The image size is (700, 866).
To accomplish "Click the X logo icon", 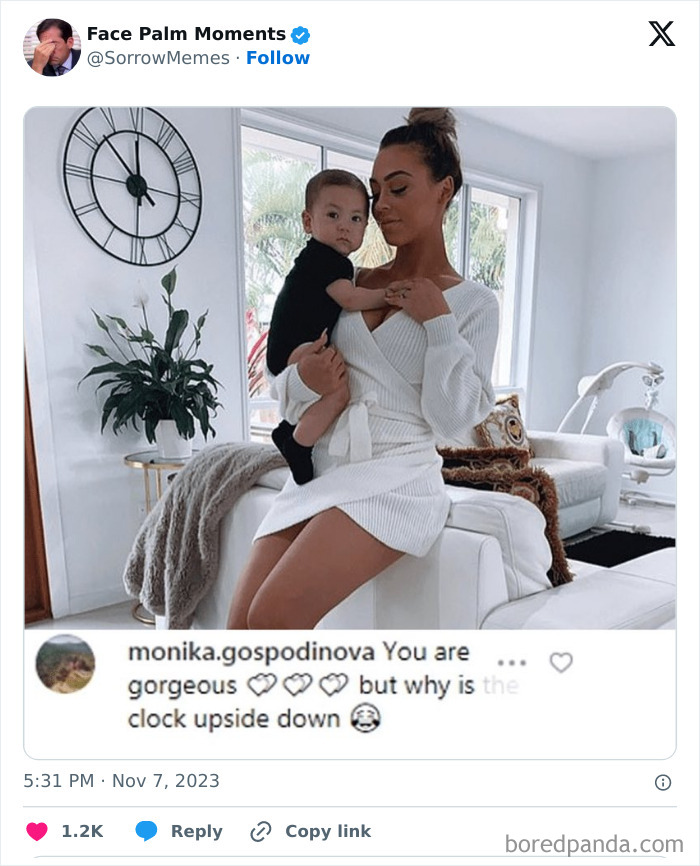I will 661,34.
